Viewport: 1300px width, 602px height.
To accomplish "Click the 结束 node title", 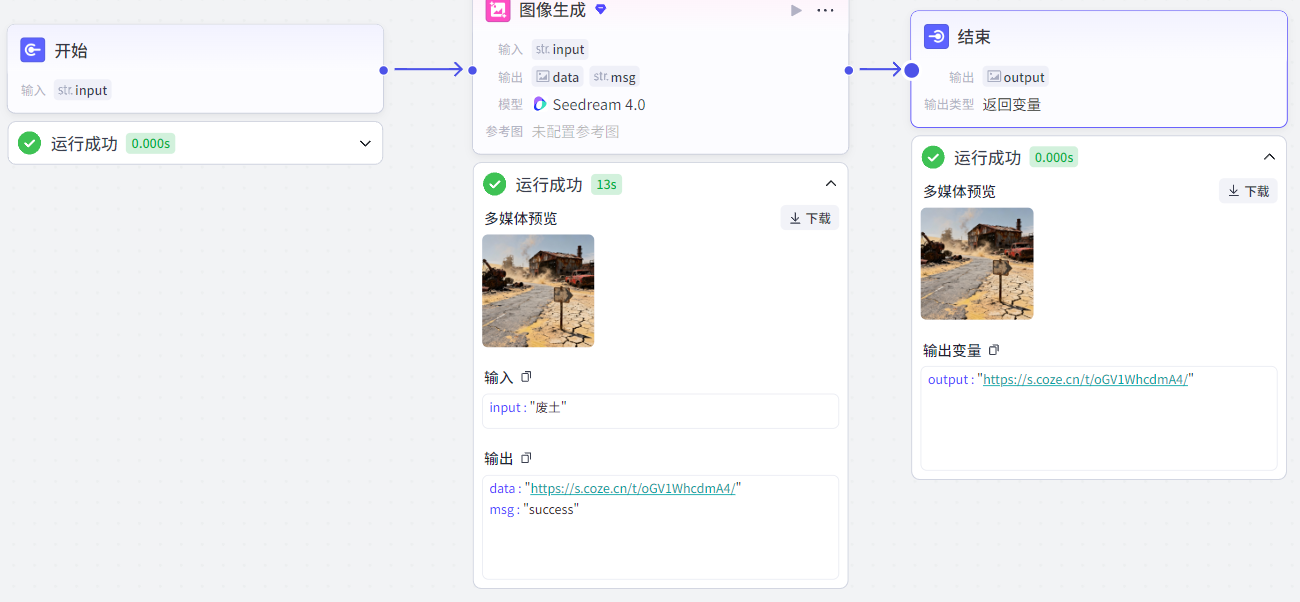I will click(x=975, y=37).
